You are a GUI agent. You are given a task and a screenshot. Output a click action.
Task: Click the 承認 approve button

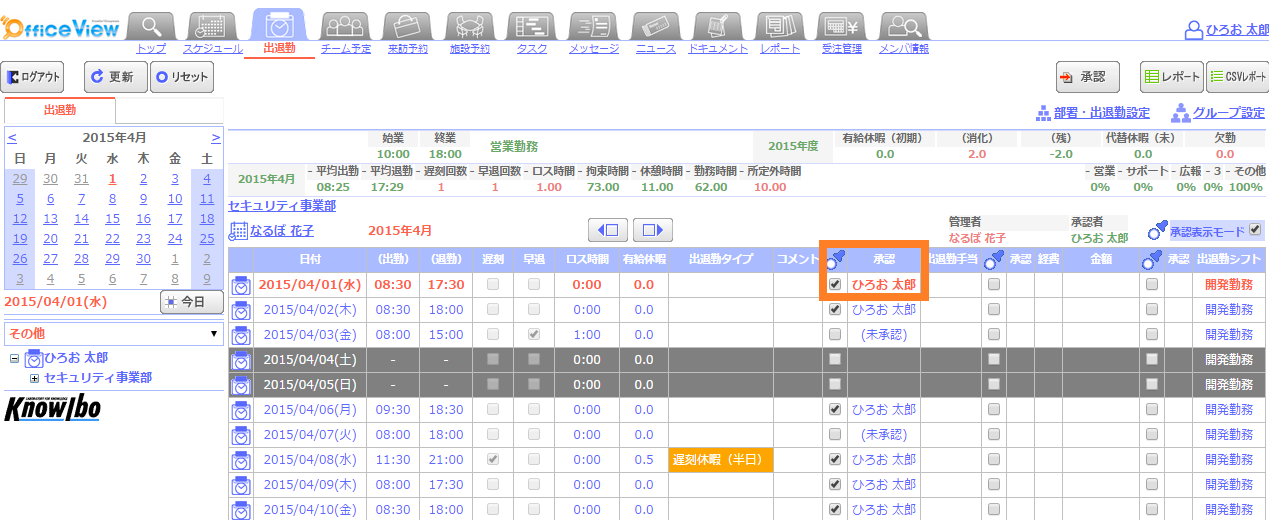click(x=1087, y=77)
